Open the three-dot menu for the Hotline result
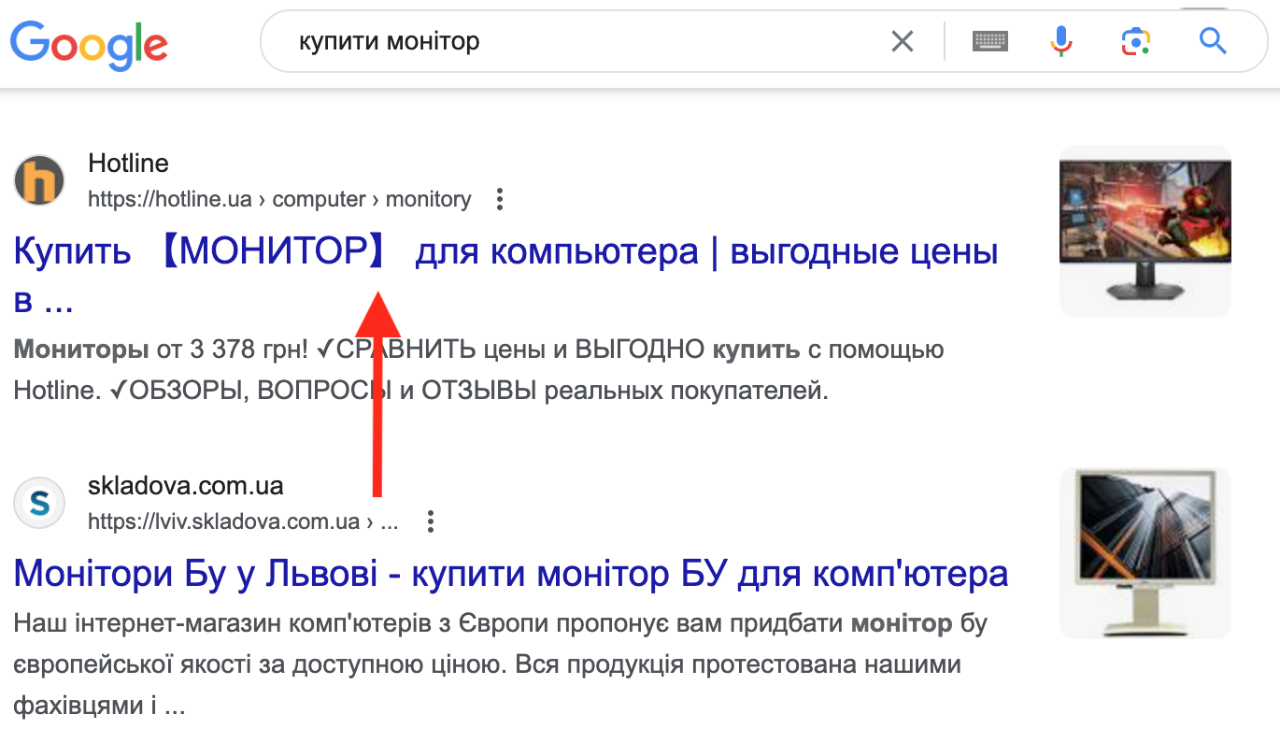The height and width of the screenshot is (742, 1280). pyautogui.click(x=499, y=199)
